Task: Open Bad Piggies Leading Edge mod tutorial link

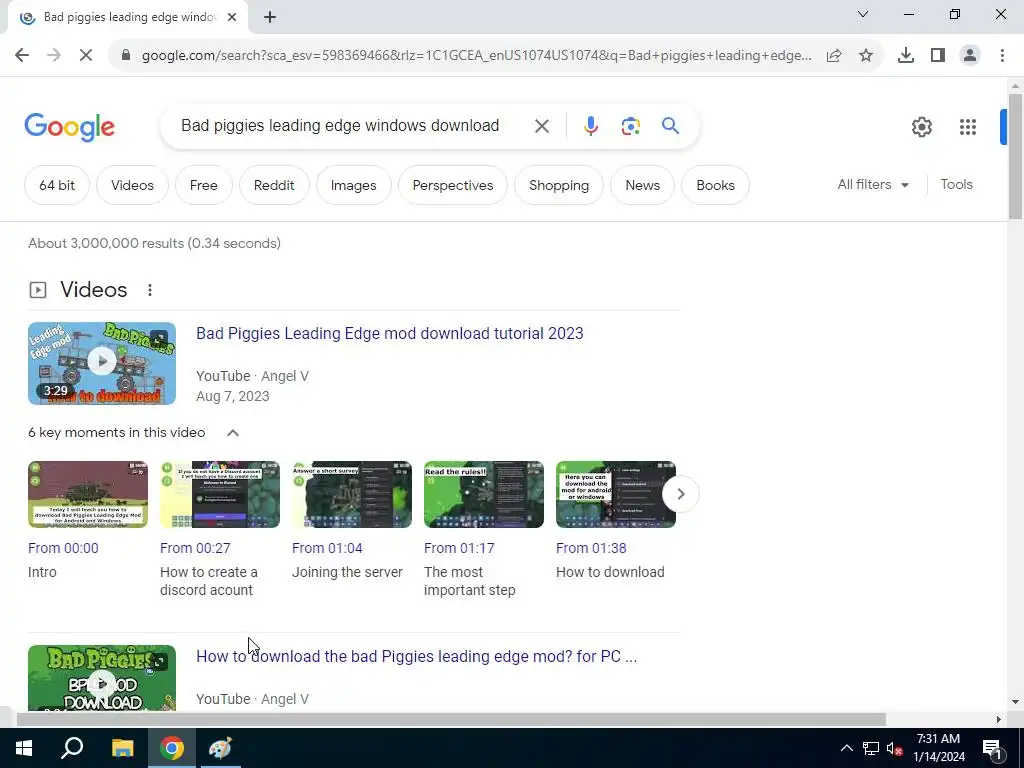Action: pyautogui.click(x=390, y=334)
